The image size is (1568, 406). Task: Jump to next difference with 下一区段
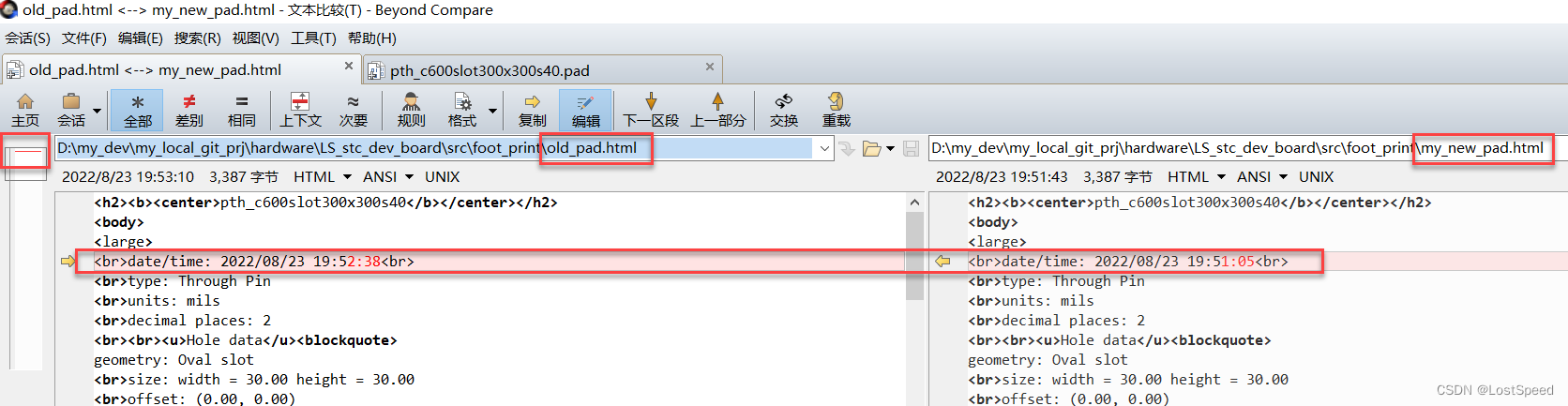click(651, 110)
